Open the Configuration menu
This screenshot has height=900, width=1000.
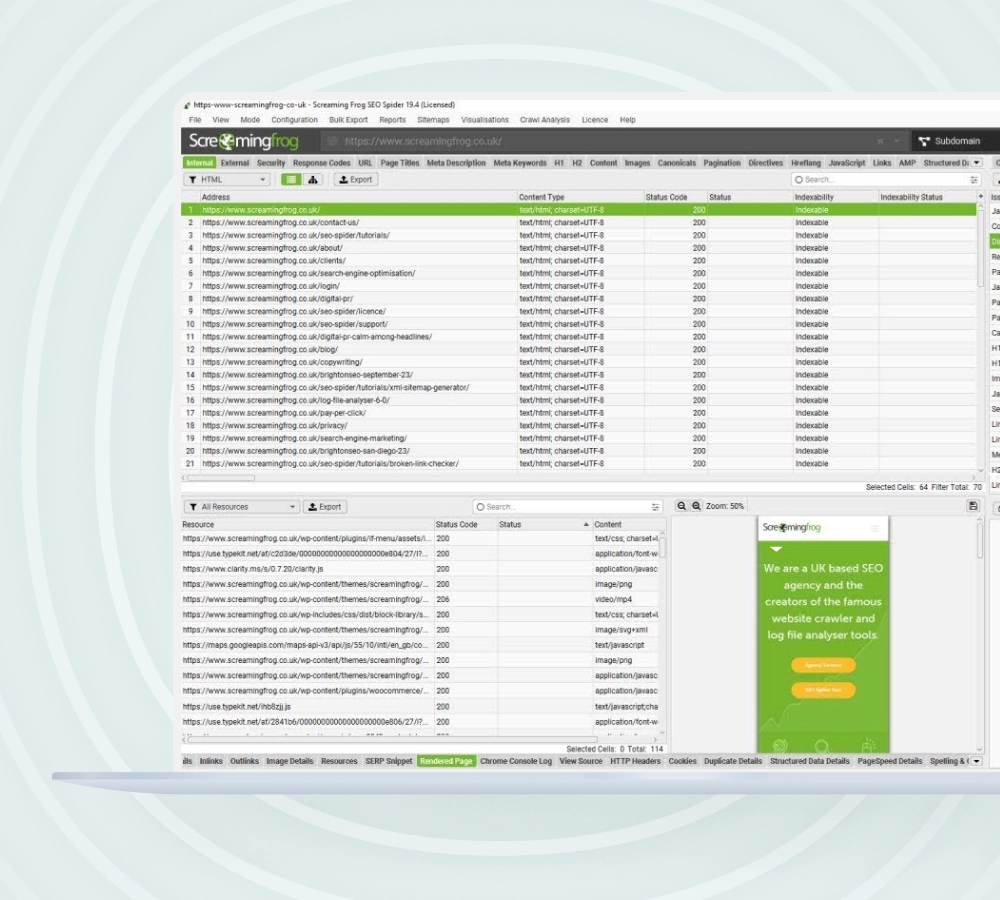tap(294, 120)
